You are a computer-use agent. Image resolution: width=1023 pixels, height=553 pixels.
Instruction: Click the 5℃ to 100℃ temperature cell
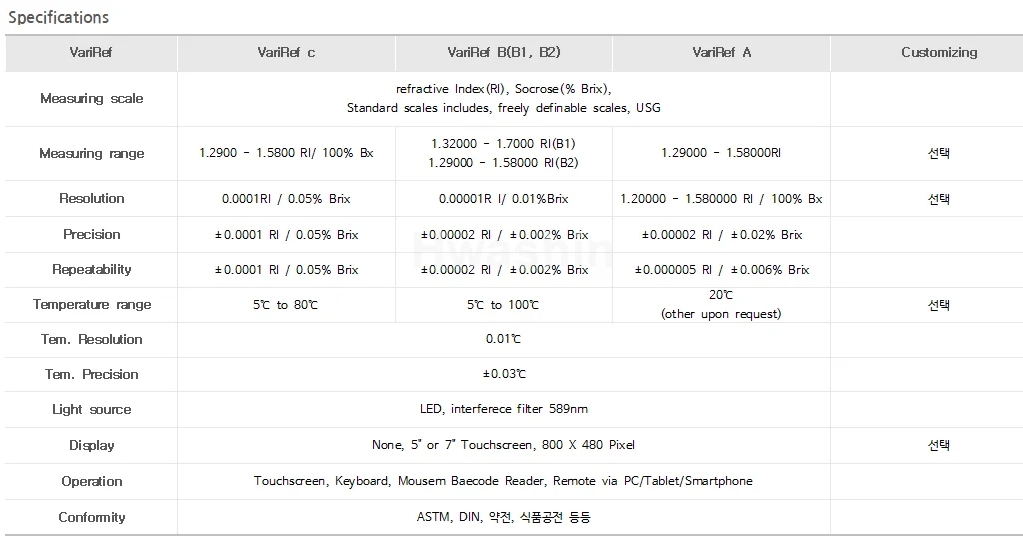coord(504,305)
